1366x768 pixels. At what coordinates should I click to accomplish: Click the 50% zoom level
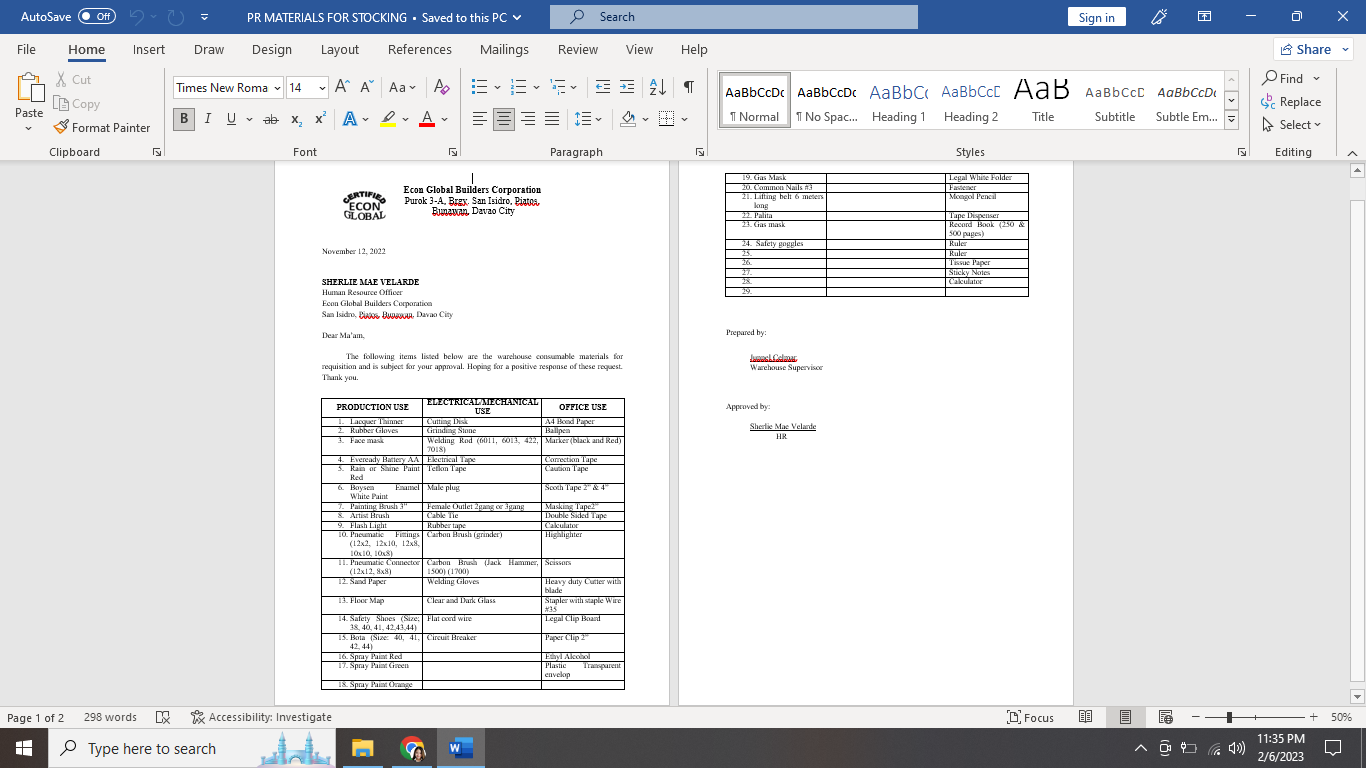(1341, 718)
